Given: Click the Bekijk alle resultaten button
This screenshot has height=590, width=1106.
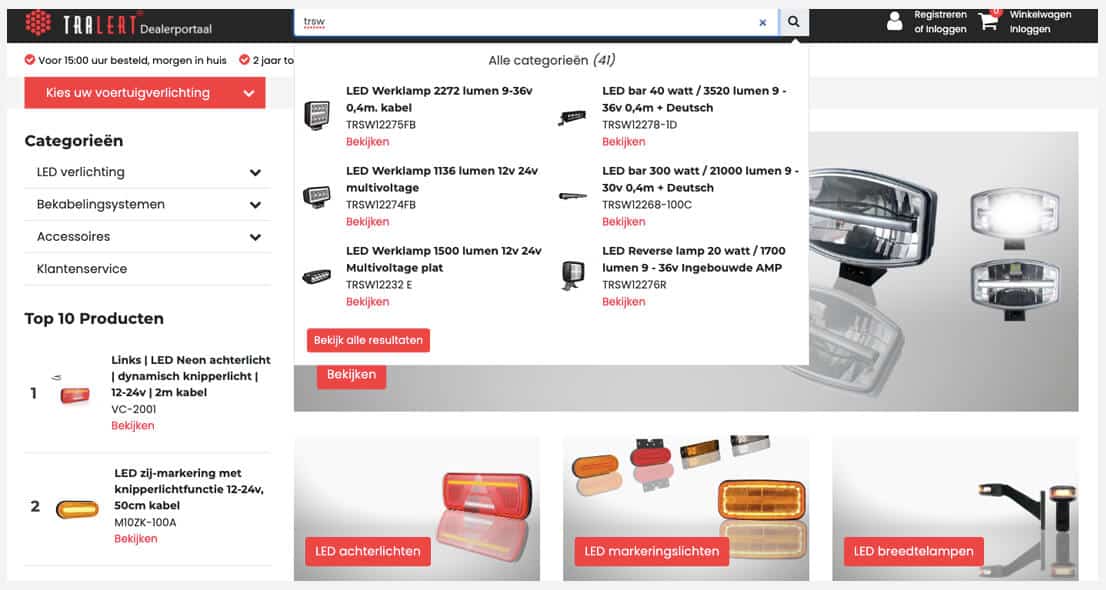Looking at the screenshot, I should [x=368, y=340].
